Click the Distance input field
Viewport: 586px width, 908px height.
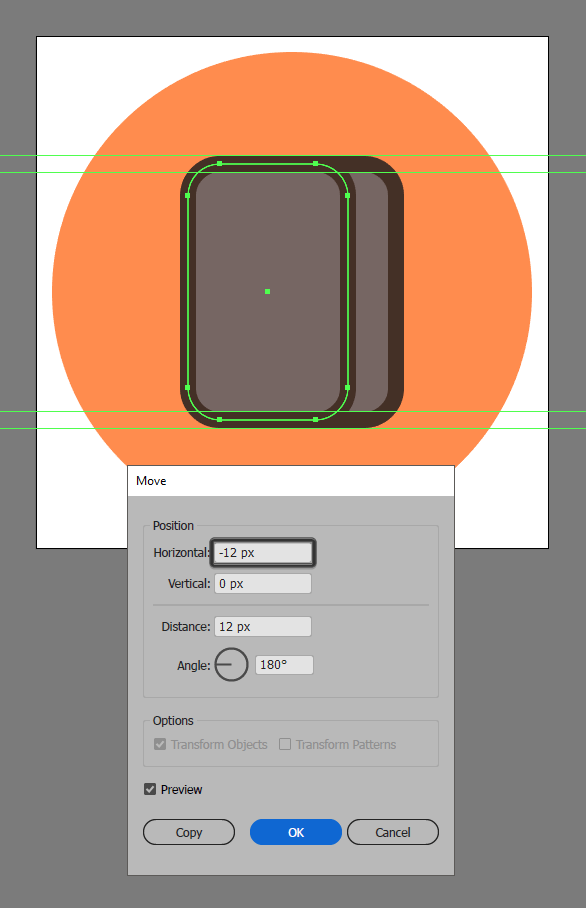click(x=263, y=627)
